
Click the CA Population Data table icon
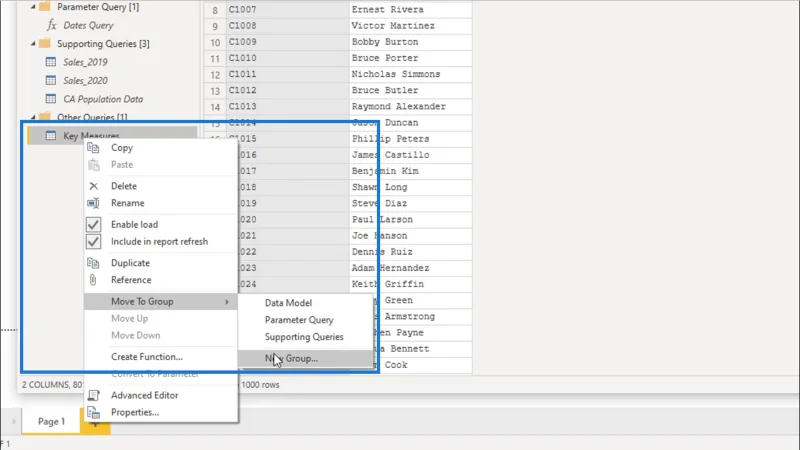(51, 98)
